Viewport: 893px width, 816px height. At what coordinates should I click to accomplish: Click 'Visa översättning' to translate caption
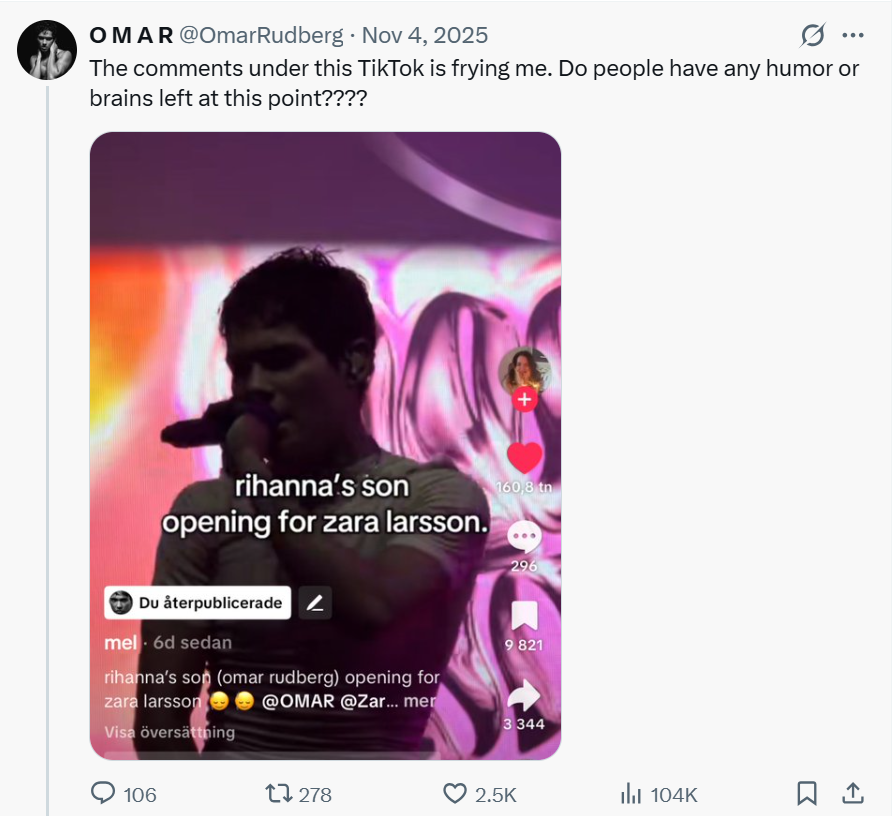[170, 732]
